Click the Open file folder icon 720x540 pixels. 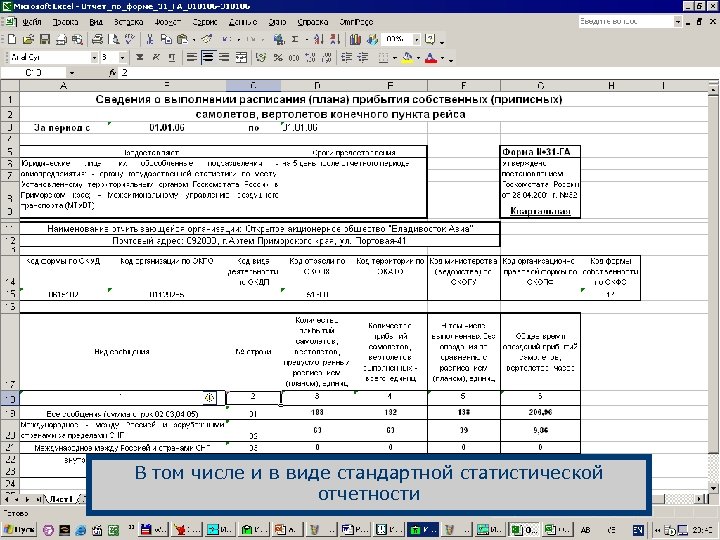tap(28, 39)
